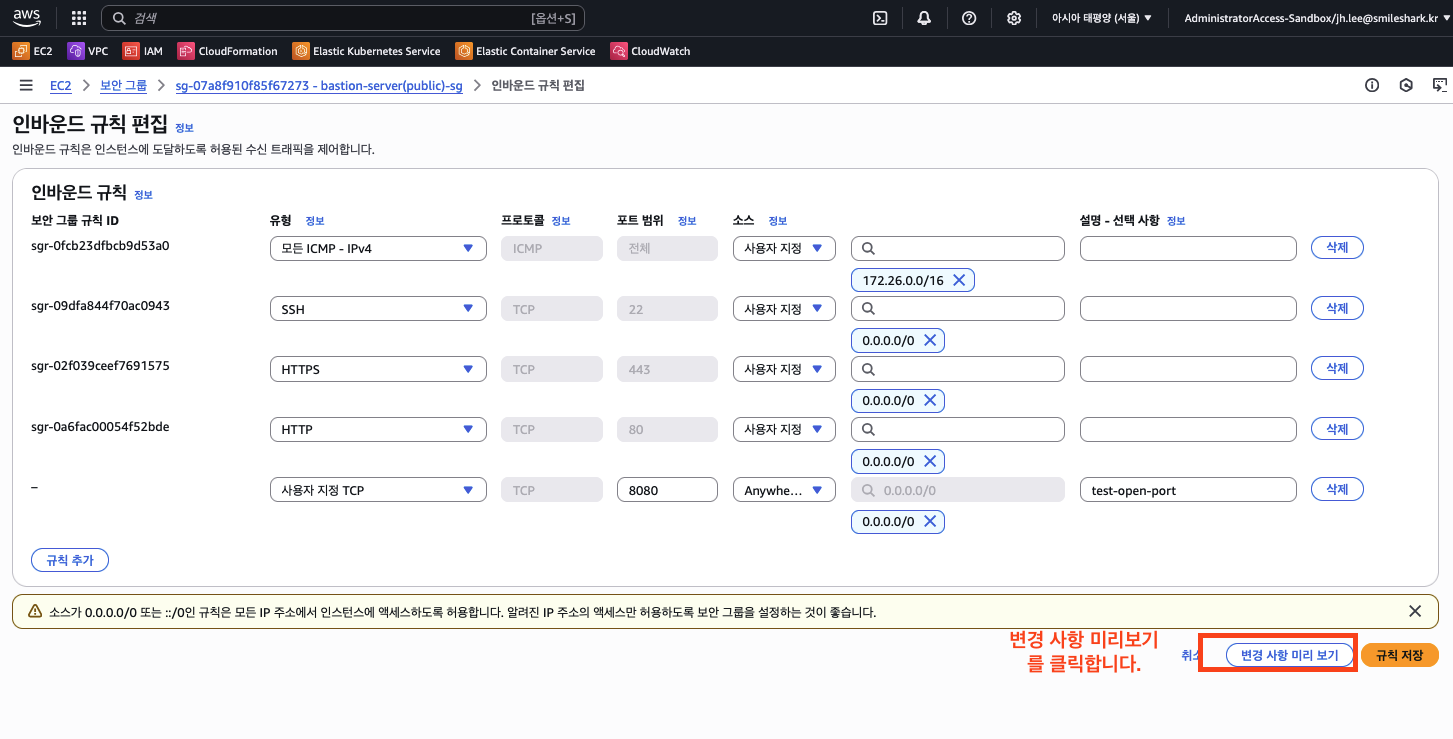Go to 보안 그룹 breadcrumb link
This screenshot has height=739, width=1453.
point(123,86)
